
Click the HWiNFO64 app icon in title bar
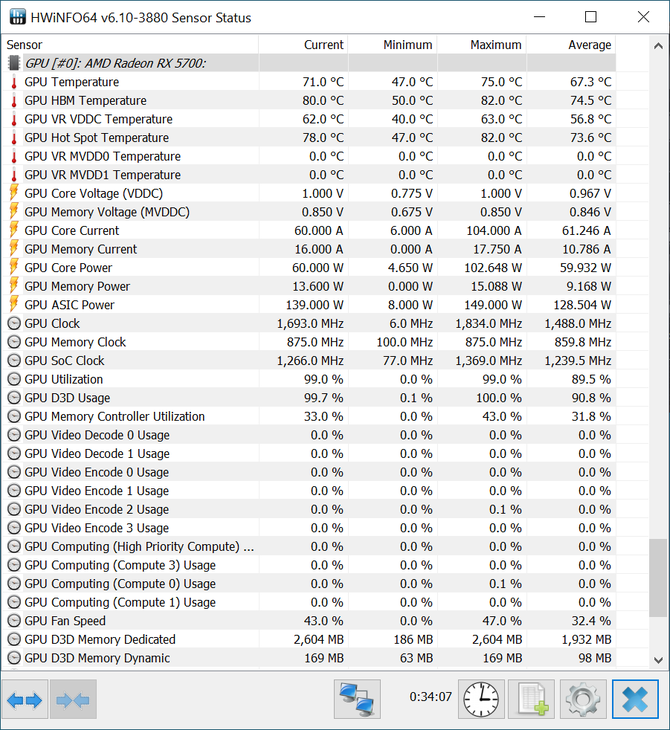pyautogui.click(x=17, y=17)
